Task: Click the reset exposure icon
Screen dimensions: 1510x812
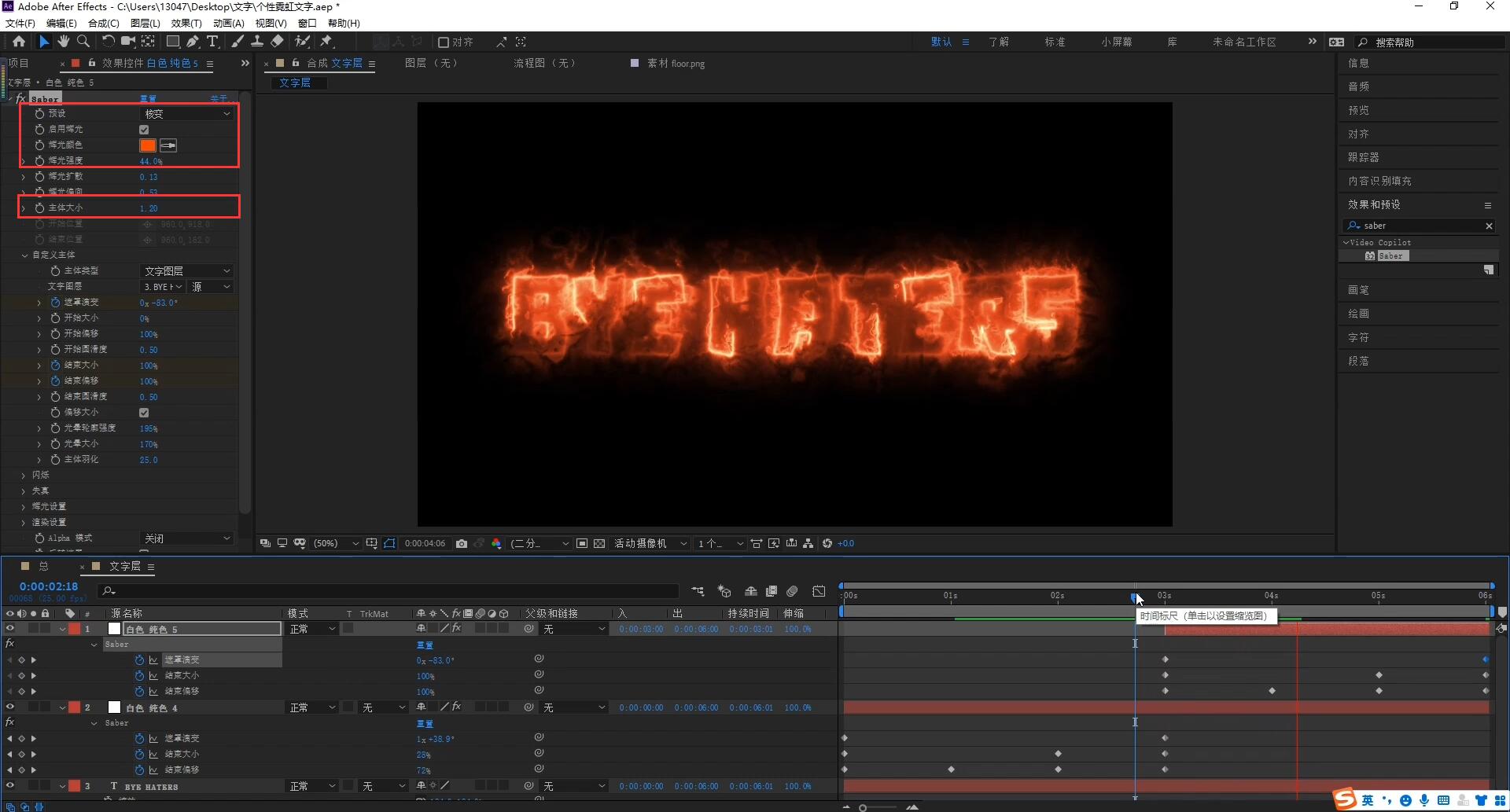Action: pyautogui.click(x=827, y=543)
